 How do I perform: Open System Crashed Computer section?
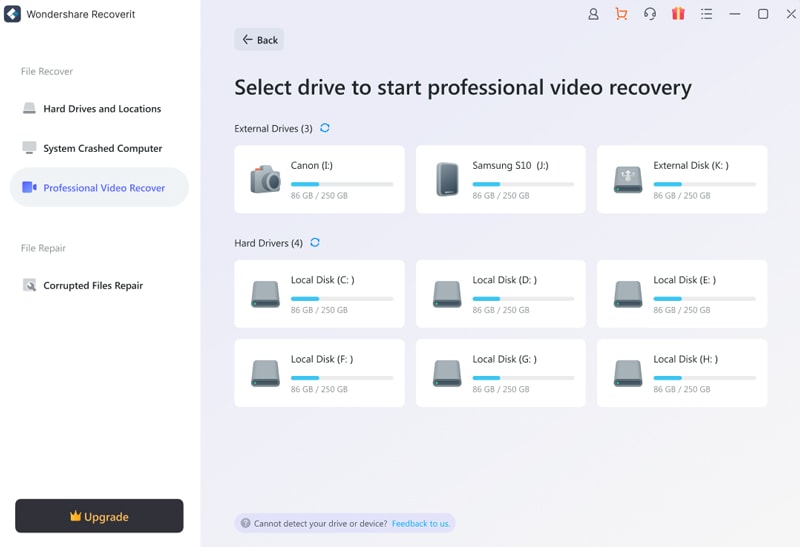coord(99,148)
